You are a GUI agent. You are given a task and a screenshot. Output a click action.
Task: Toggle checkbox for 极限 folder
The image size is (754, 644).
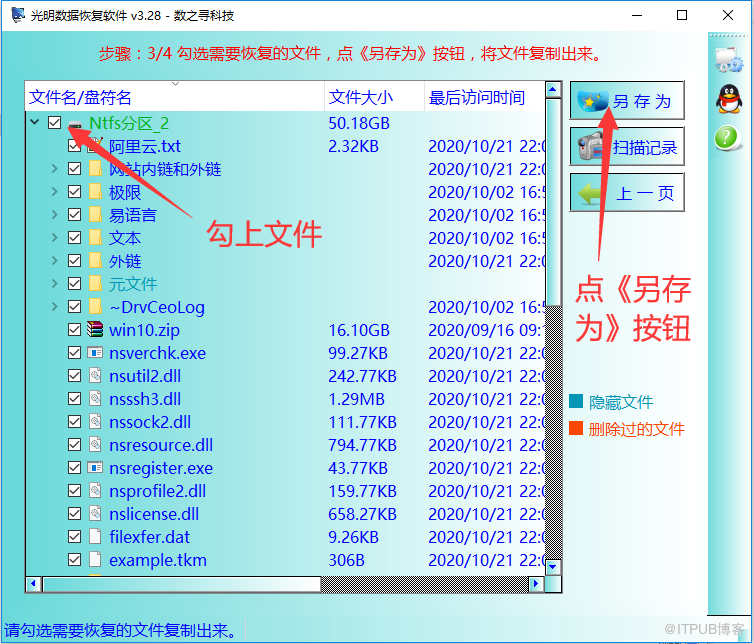[74, 191]
